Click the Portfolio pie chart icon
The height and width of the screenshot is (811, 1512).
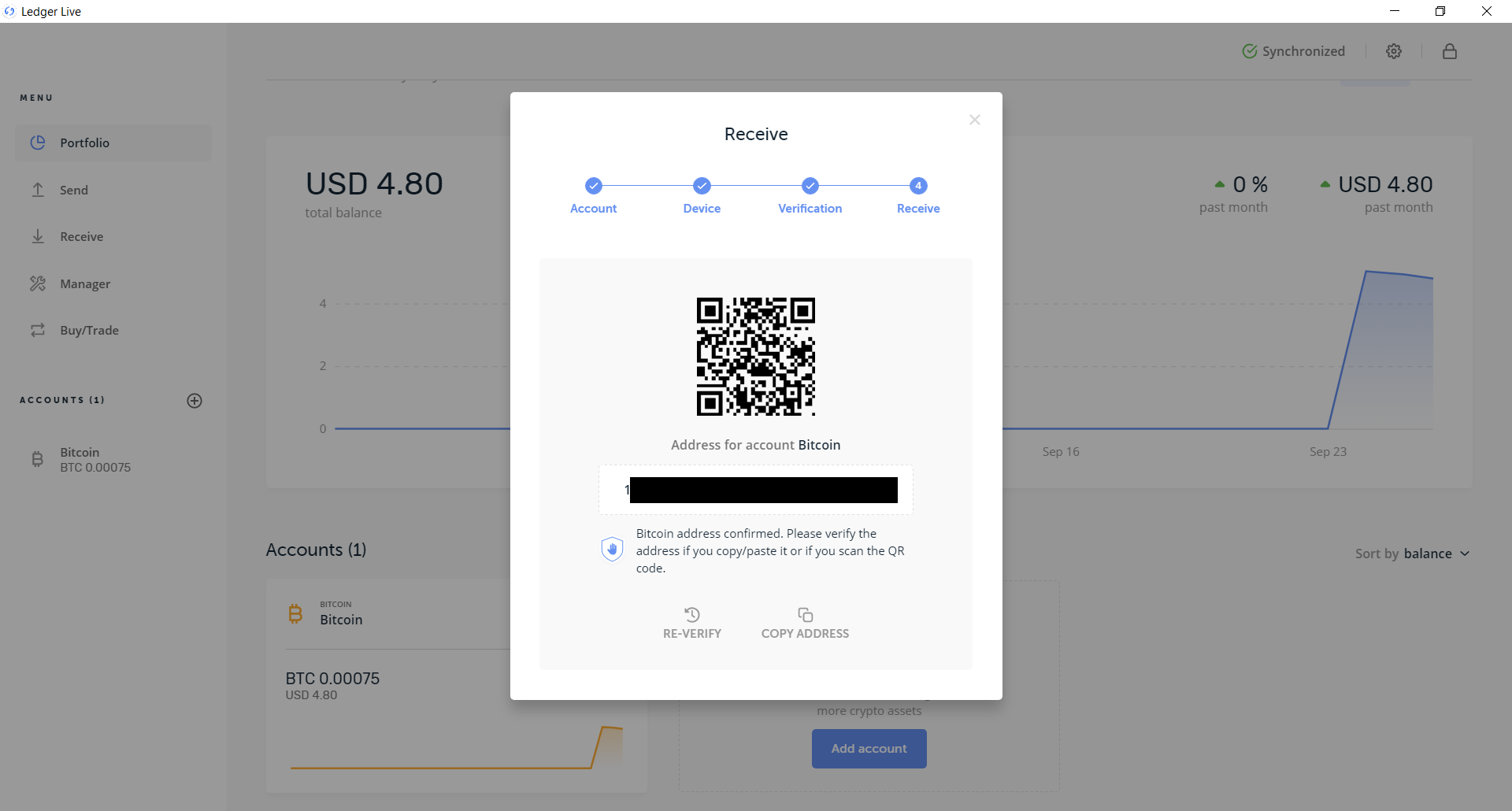pyautogui.click(x=38, y=143)
